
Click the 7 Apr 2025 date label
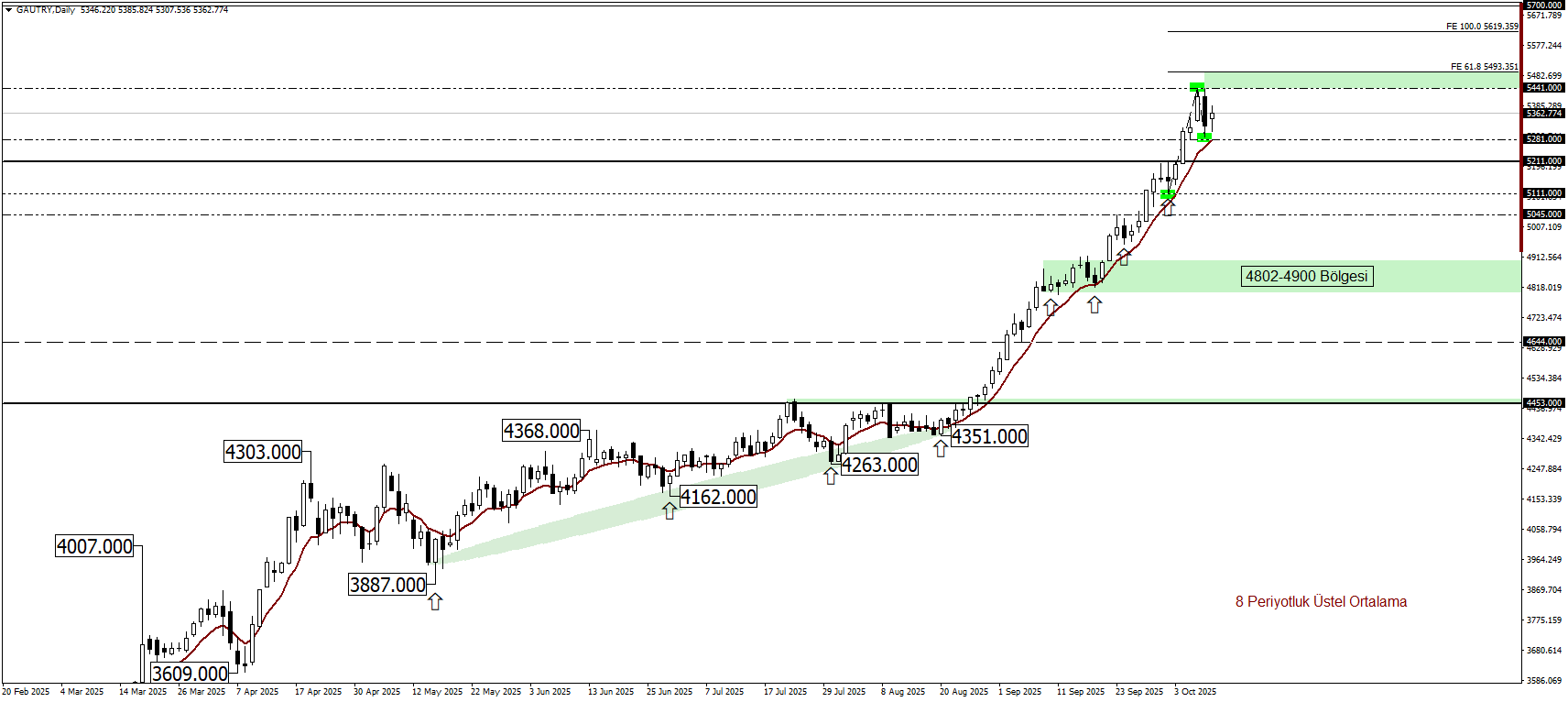(x=257, y=692)
